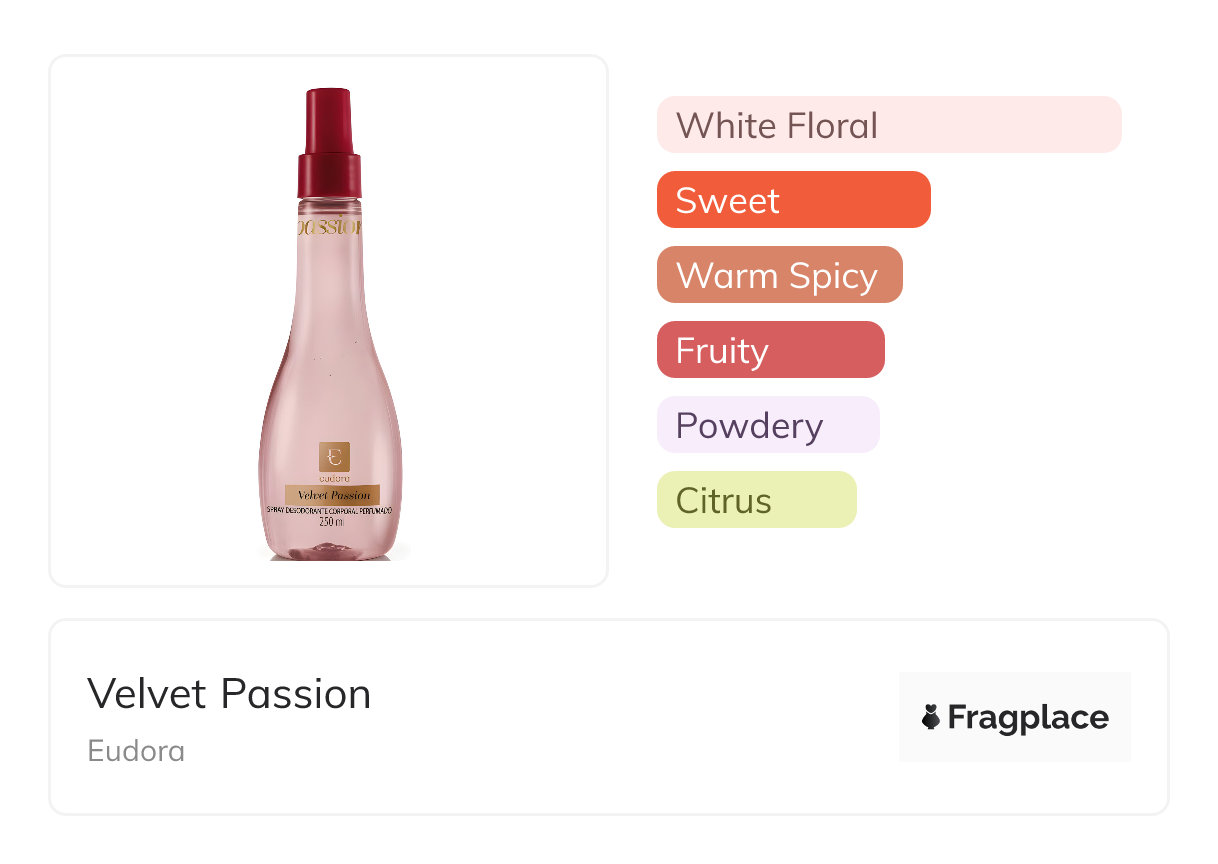Select the White Floral accord bar
Viewport: 1218px width, 864px height.
pos(889,125)
